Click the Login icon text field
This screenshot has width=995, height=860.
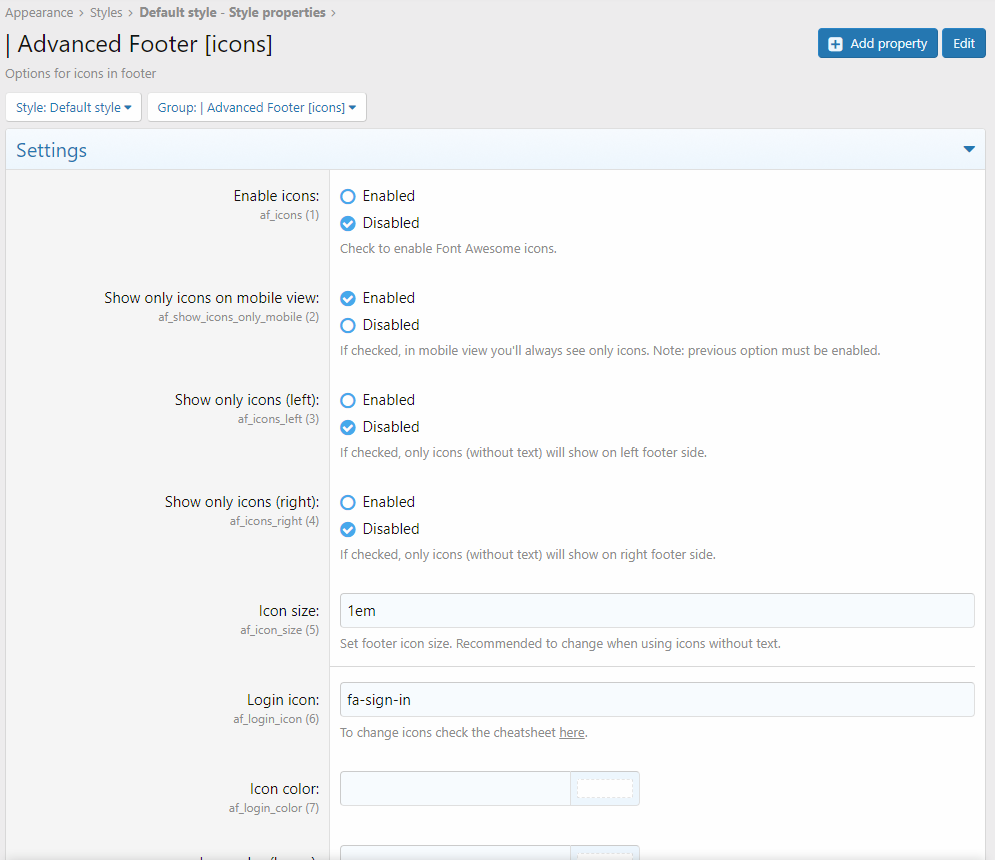(x=656, y=700)
